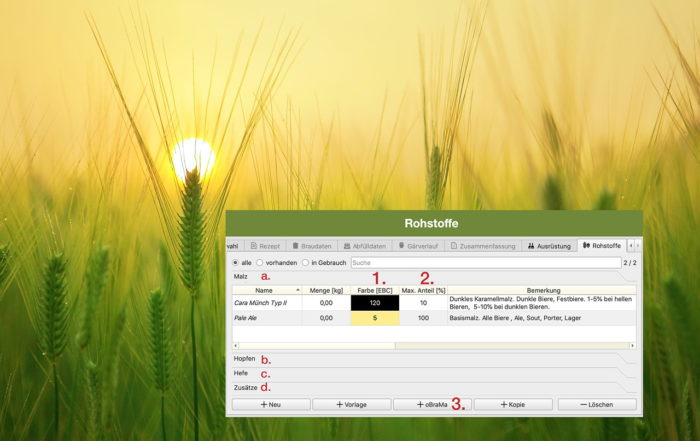
Task: Click the Neu button
Action: (x=270, y=404)
